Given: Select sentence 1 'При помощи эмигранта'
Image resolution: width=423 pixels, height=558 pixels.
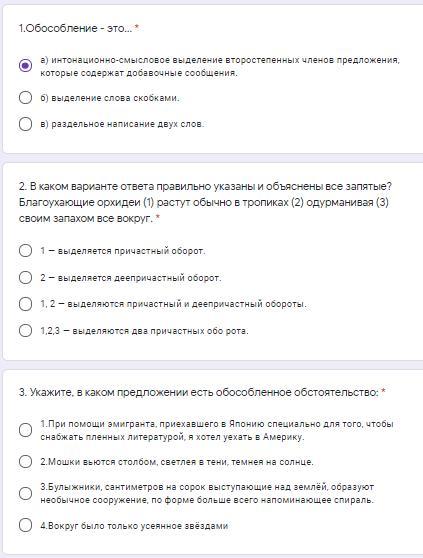Looking at the screenshot, I should coord(25,430).
